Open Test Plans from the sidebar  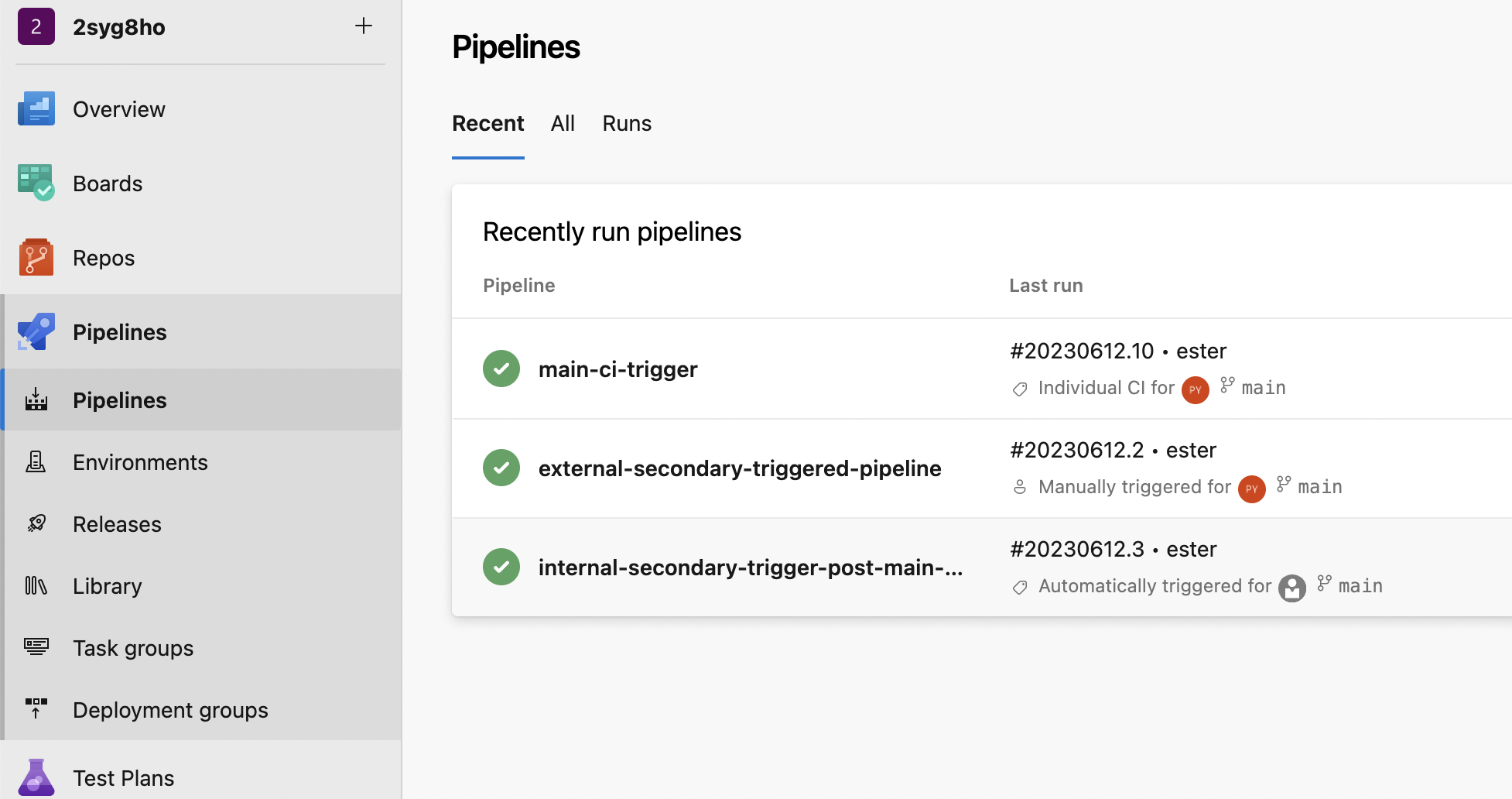pos(123,777)
